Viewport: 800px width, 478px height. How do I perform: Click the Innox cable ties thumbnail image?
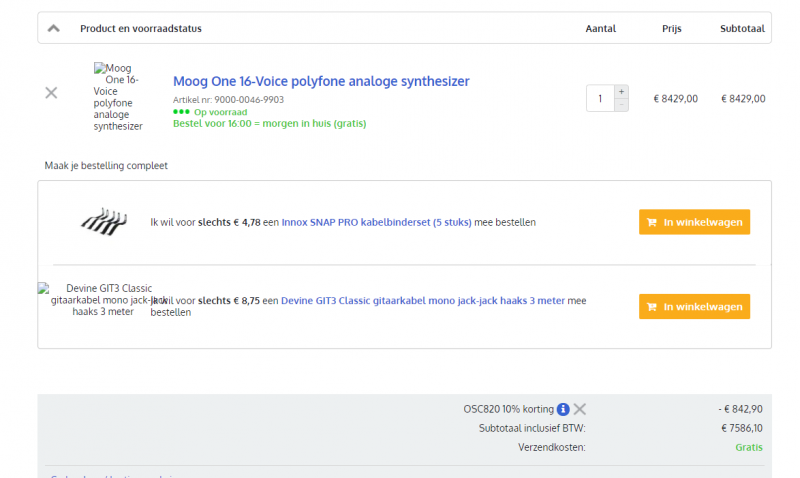pyautogui.click(x=104, y=222)
